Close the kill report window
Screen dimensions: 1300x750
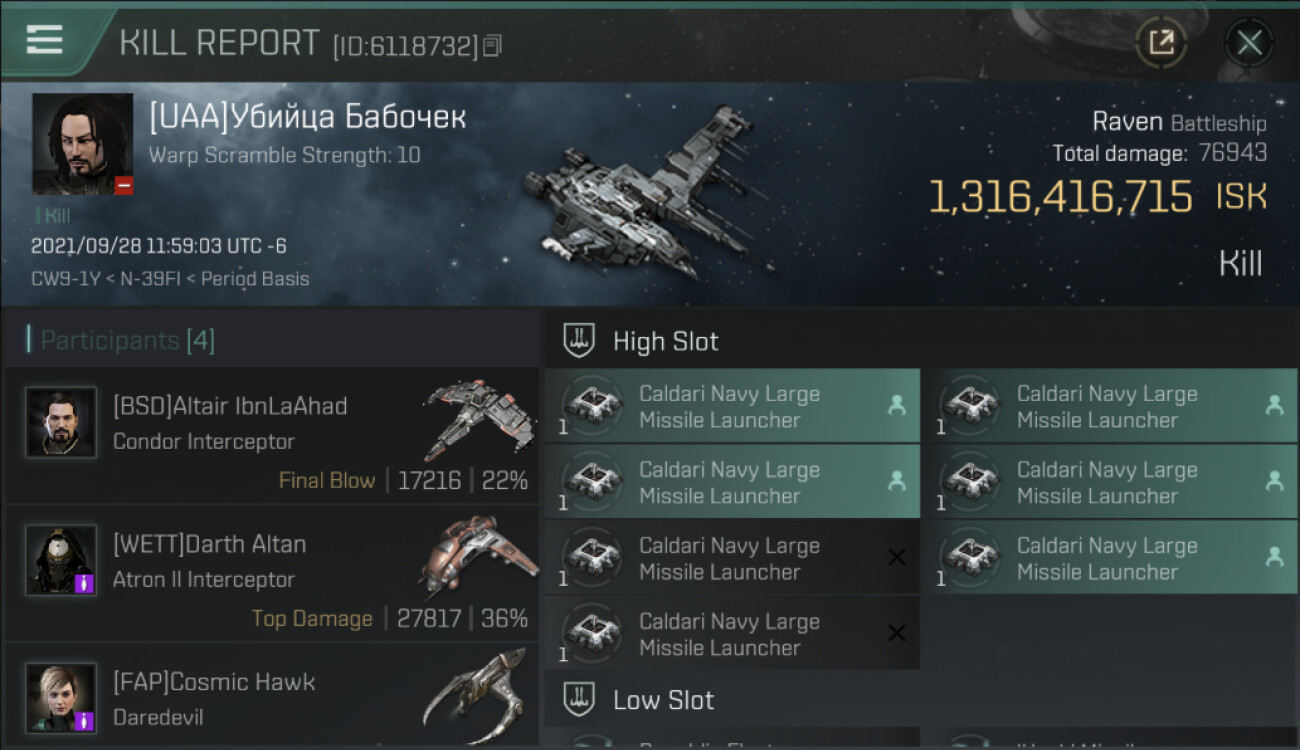click(x=1249, y=43)
